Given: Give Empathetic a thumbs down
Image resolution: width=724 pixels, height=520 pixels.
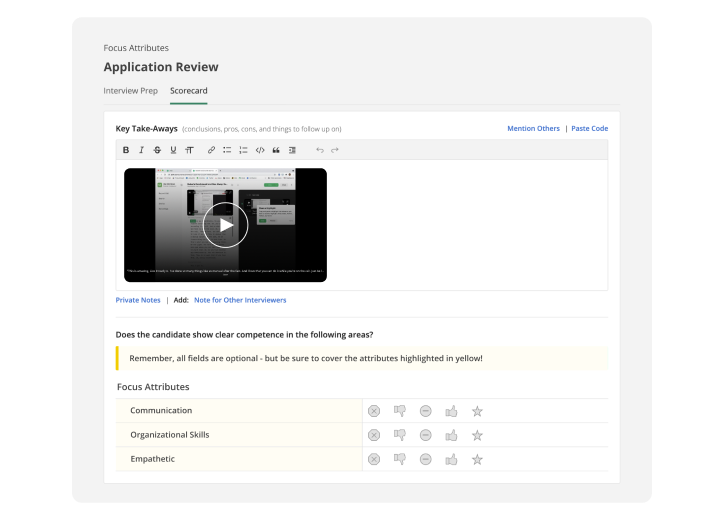Looking at the screenshot, I should (x=400, y=459).
